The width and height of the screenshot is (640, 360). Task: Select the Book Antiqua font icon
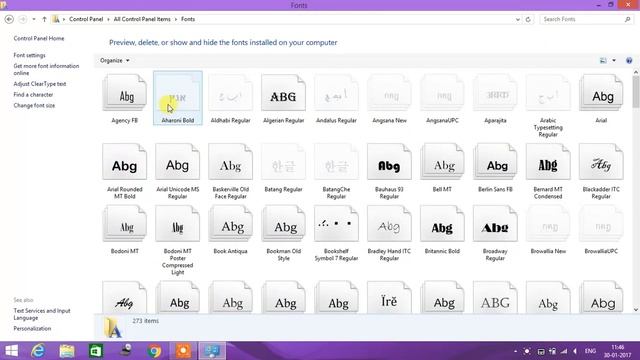tap(231, 224)
